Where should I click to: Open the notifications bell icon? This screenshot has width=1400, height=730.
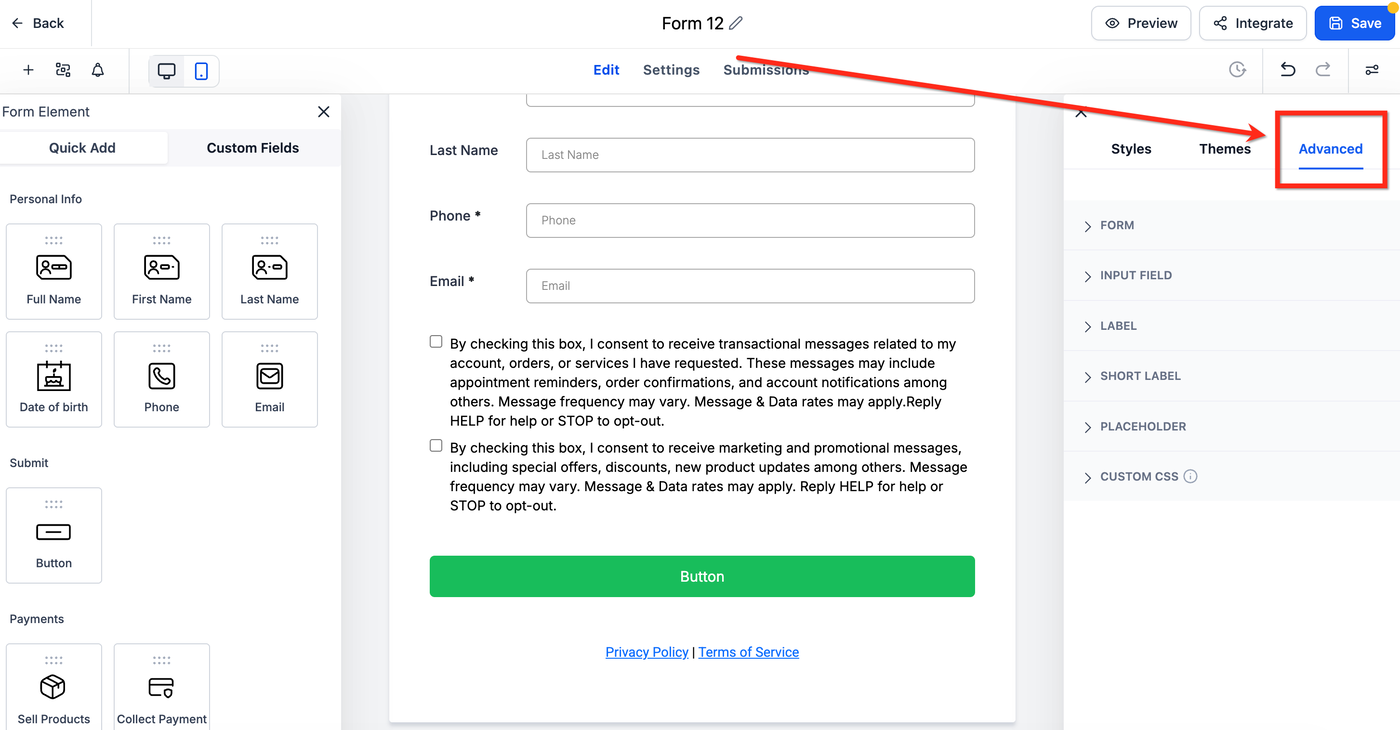[x=98, y=70]
